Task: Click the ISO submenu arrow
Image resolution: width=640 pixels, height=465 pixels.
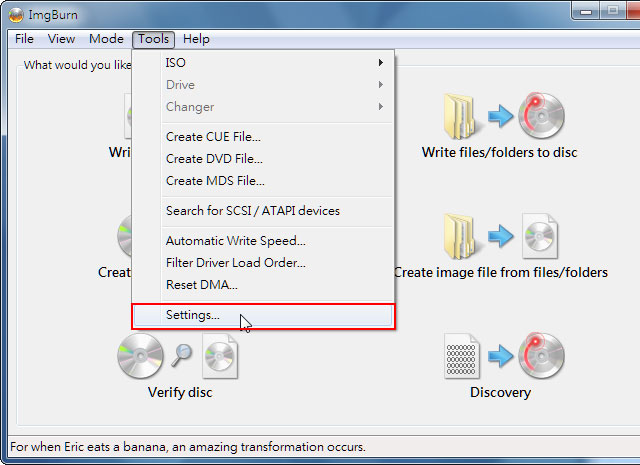Action: point(380,62)
